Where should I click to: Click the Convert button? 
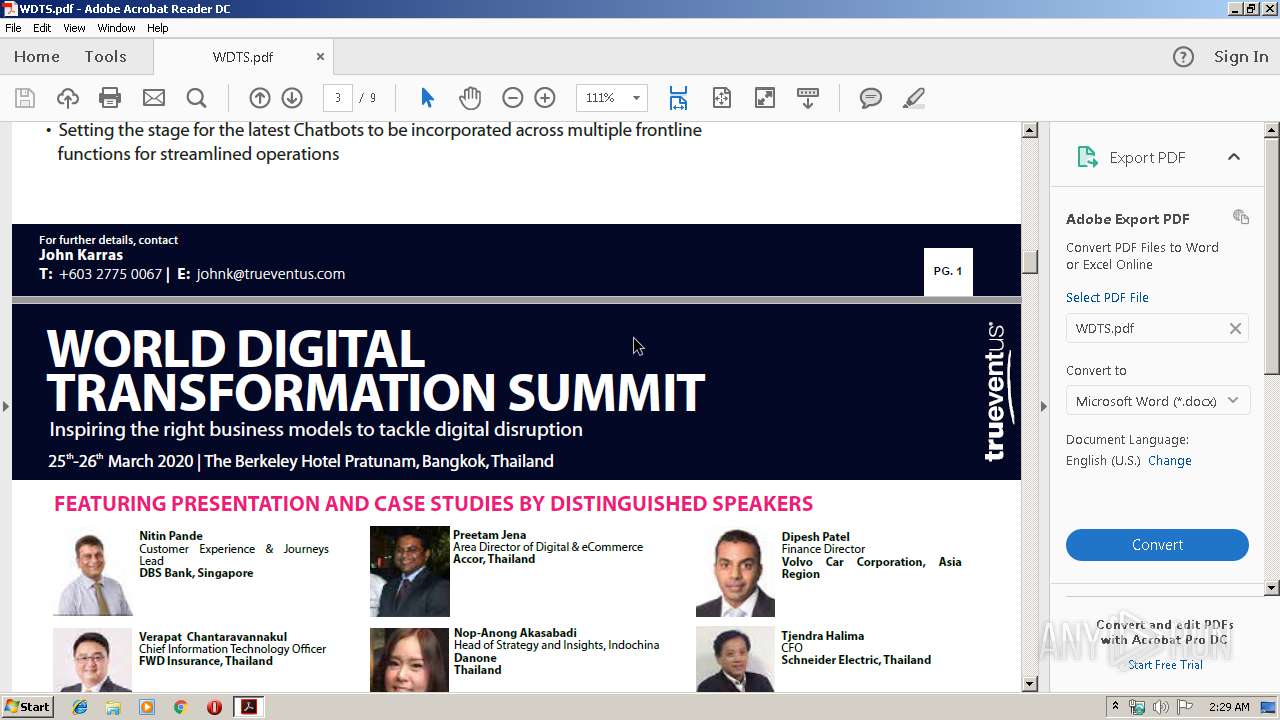(x=1157, y=545)
